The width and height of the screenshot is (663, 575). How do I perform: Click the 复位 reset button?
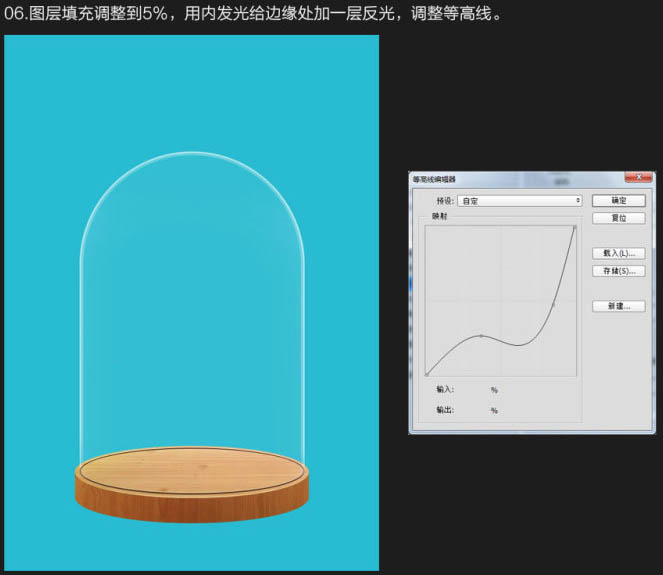click(x=619, y=218)
